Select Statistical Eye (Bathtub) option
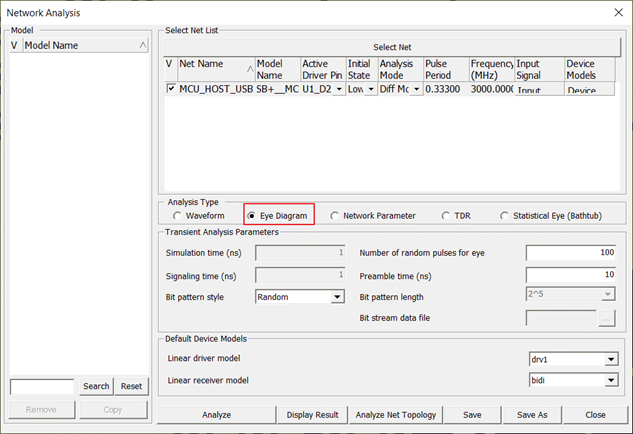The height and width of the screenshot is (434, 633). (505, 215)
